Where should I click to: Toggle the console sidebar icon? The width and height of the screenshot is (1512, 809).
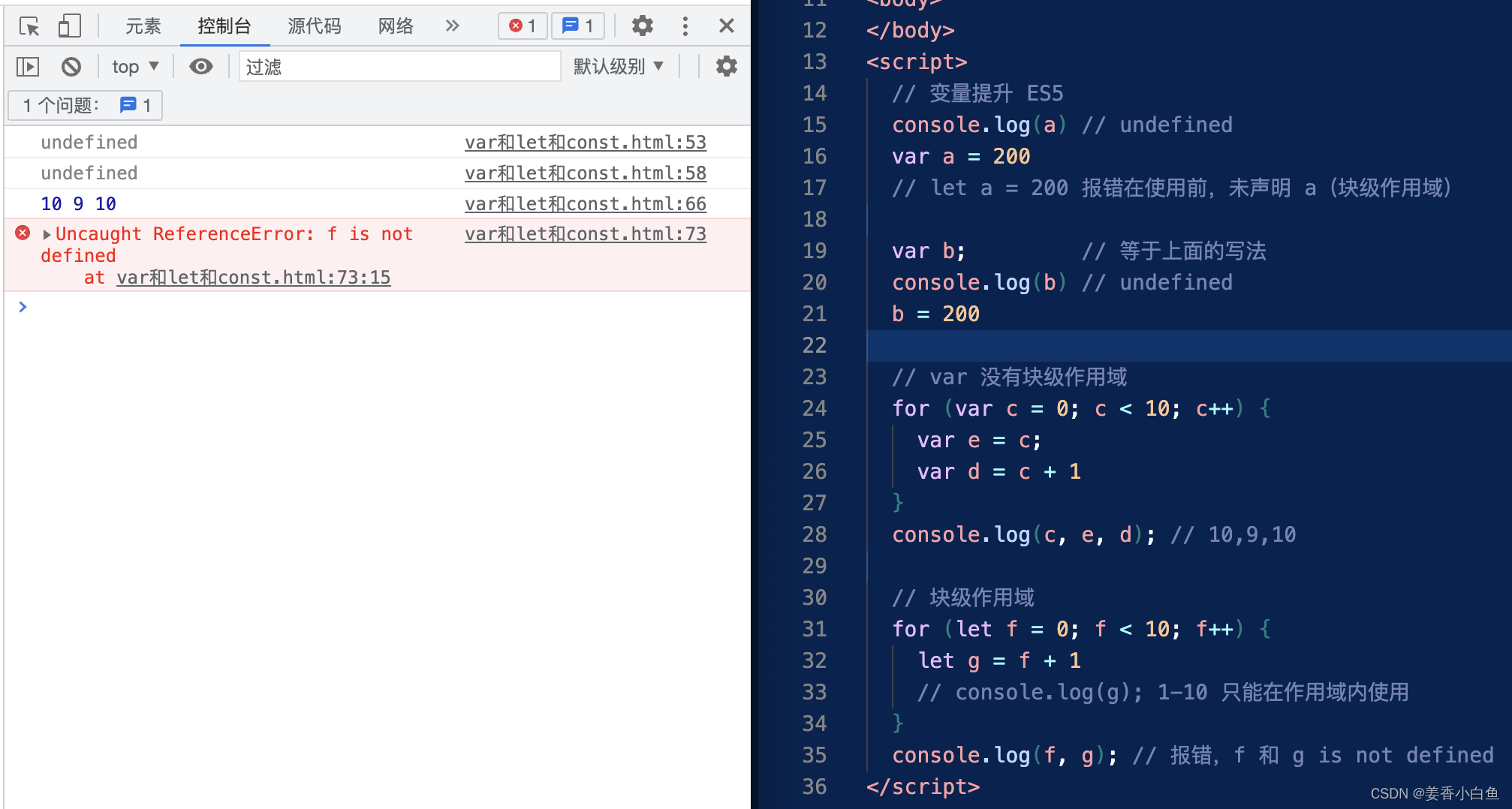pyautogui.click(x=28, y=67)
